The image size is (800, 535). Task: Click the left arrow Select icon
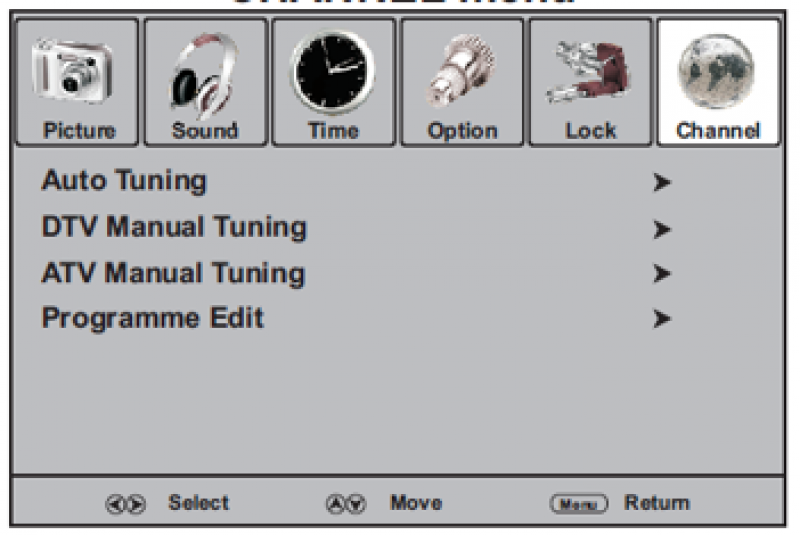tap(115, 504)
